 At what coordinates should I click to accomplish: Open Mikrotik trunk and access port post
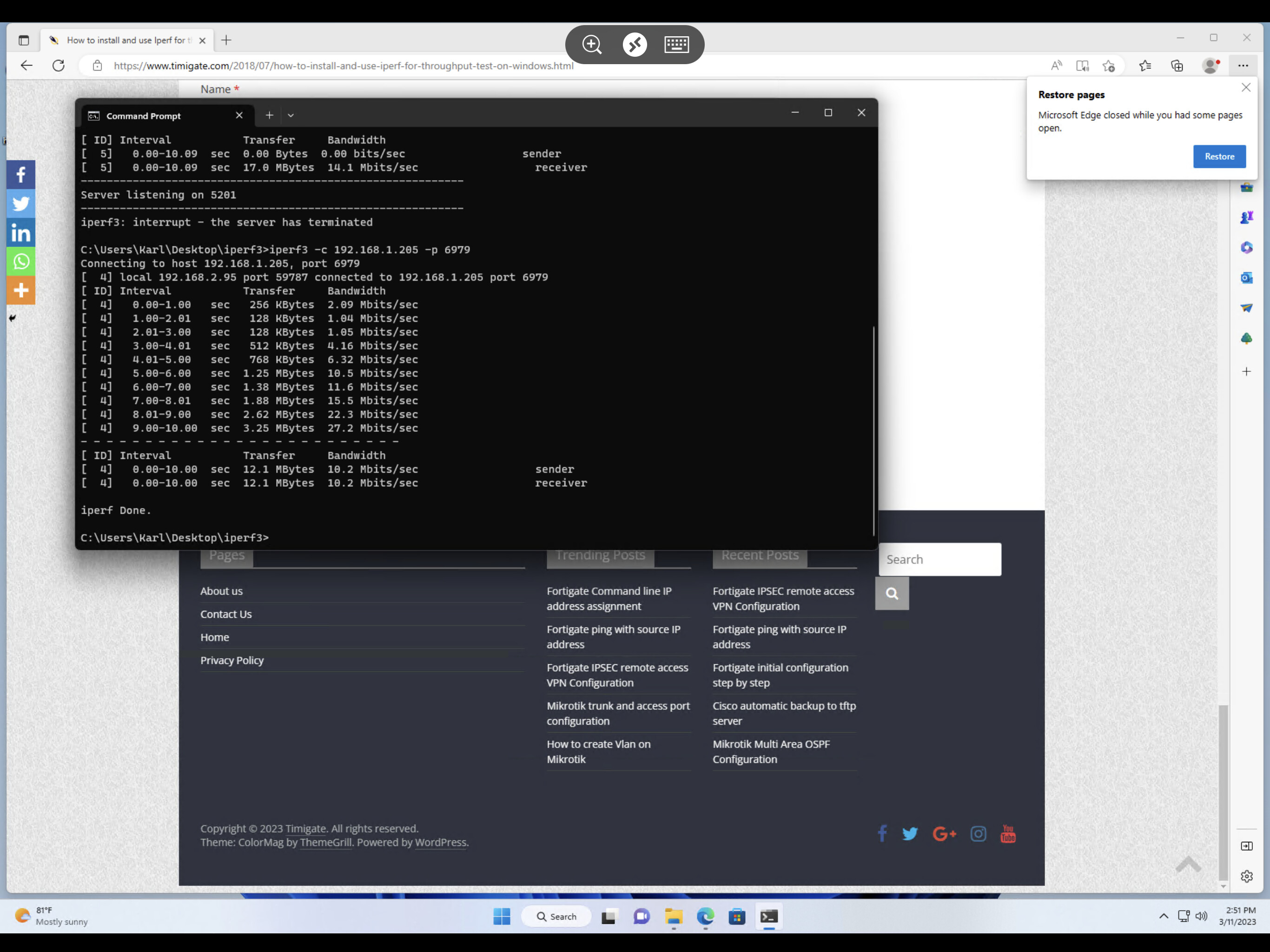(x=618, y=713)
